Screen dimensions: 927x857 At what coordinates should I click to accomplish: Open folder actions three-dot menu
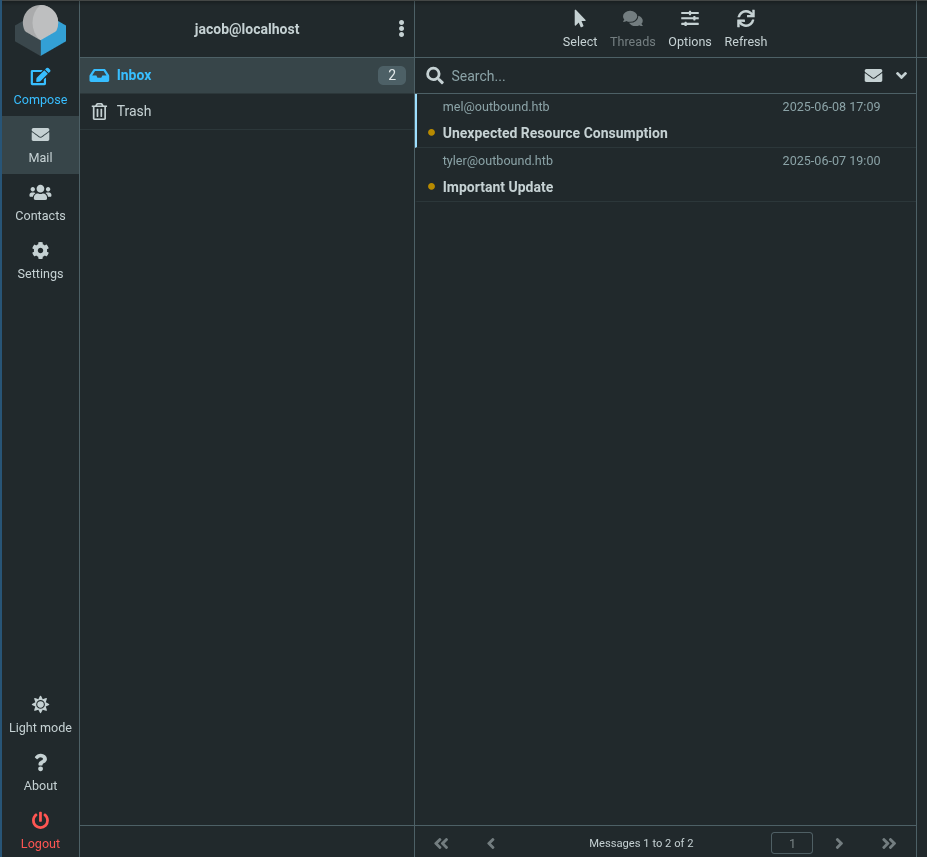(401, 29)
